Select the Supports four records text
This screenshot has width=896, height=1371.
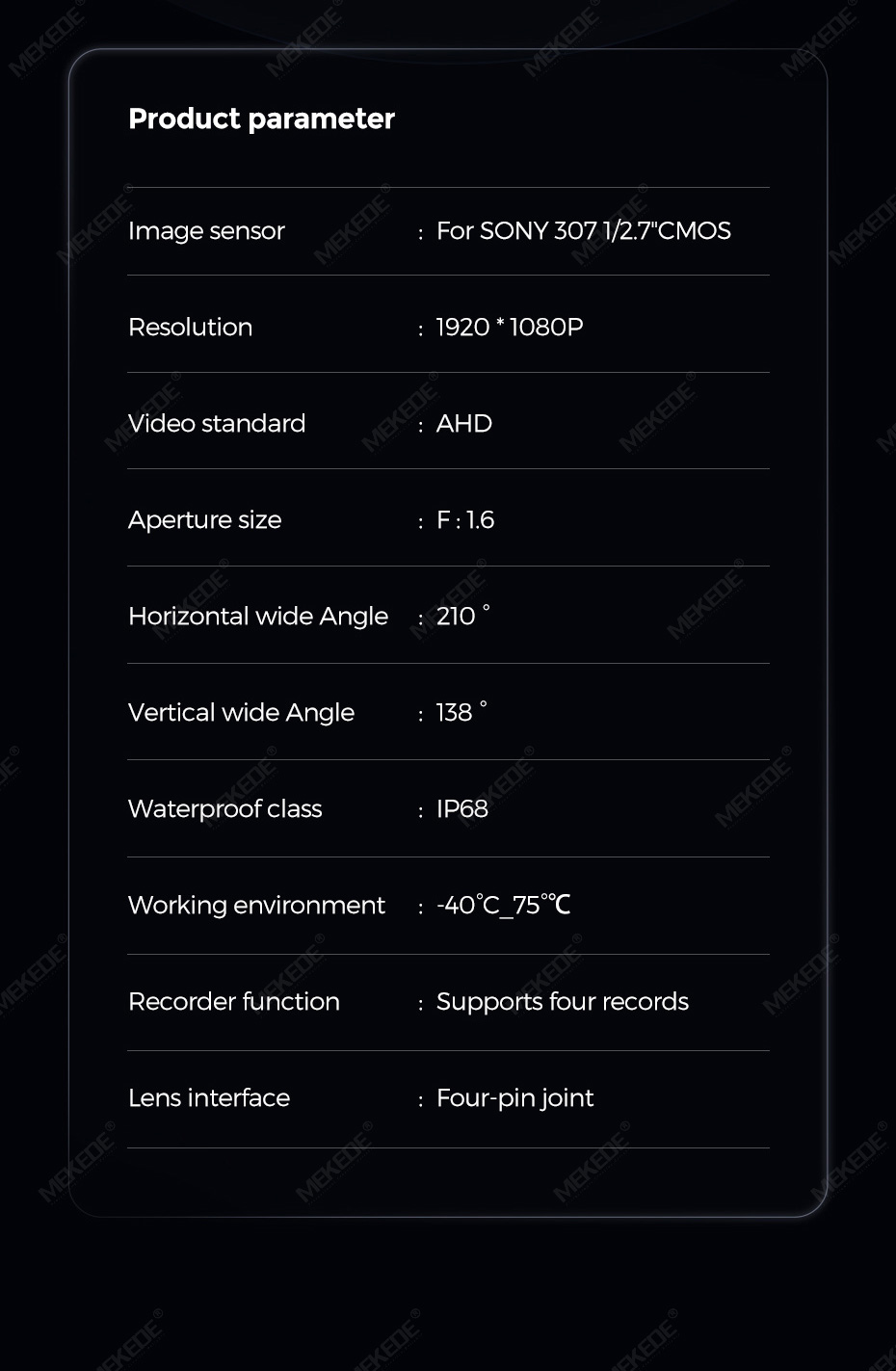point(562,1002)
